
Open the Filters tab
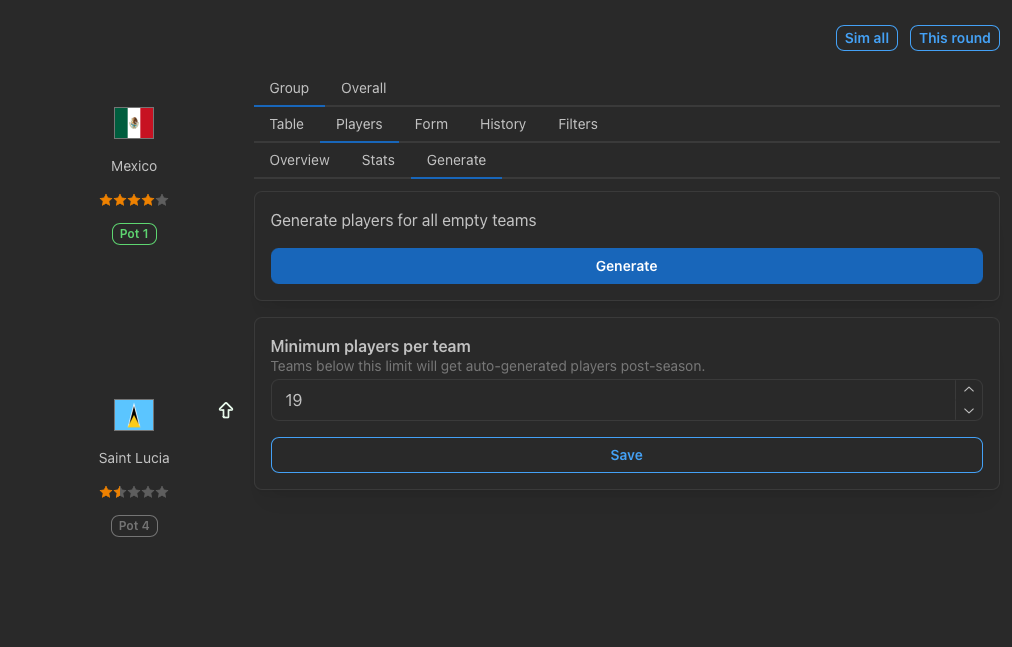coord(578,124)
